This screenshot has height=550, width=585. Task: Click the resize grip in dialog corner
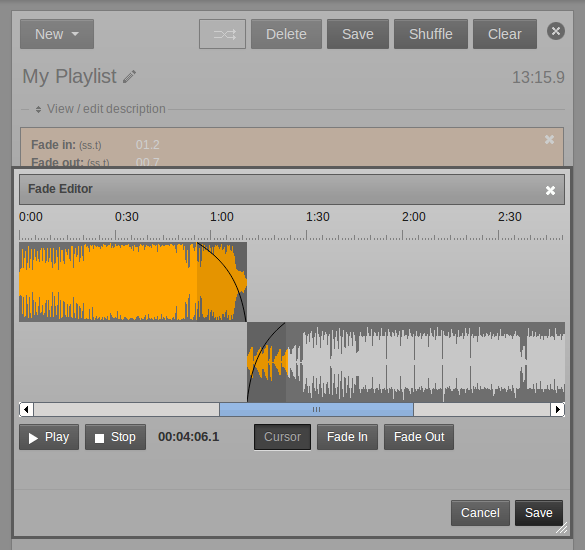point(561,528)
